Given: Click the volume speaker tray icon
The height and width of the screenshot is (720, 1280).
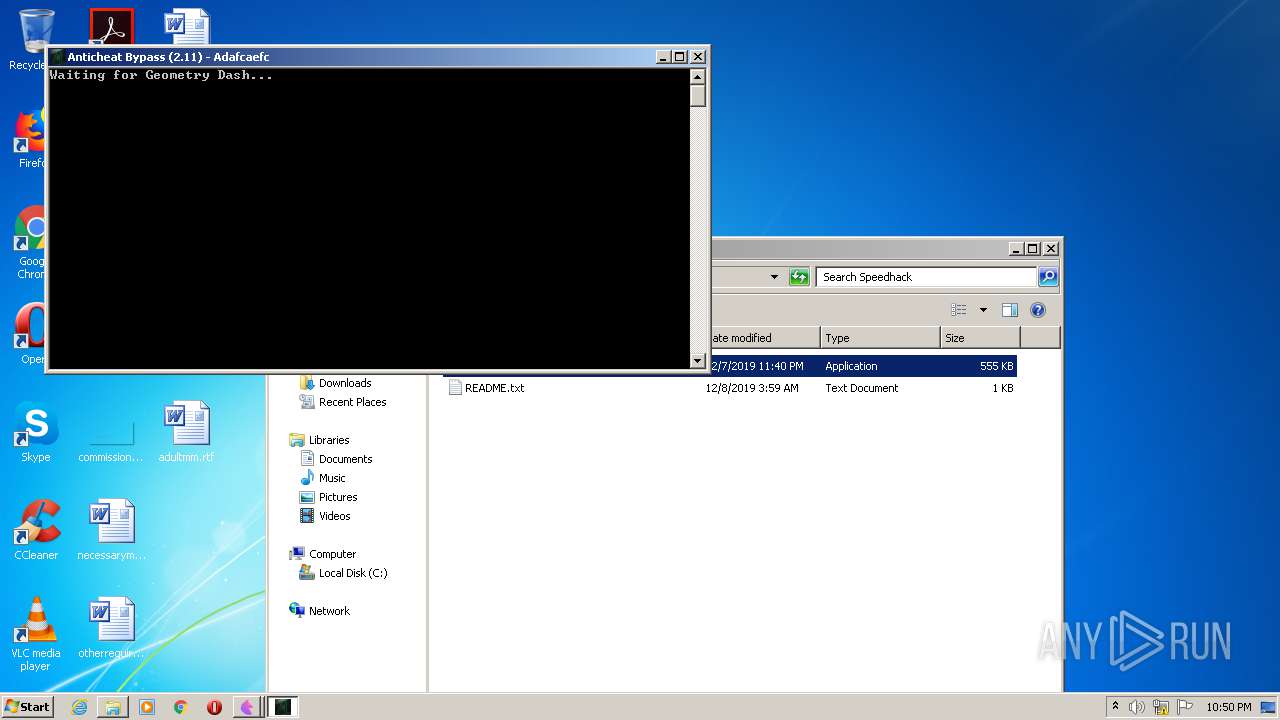Looking at the screenshot, I should (1136, 707).
